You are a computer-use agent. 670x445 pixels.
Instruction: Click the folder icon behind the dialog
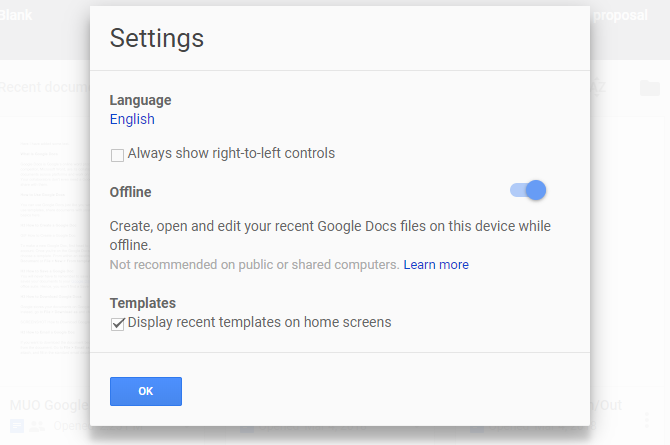click(650, 88)
